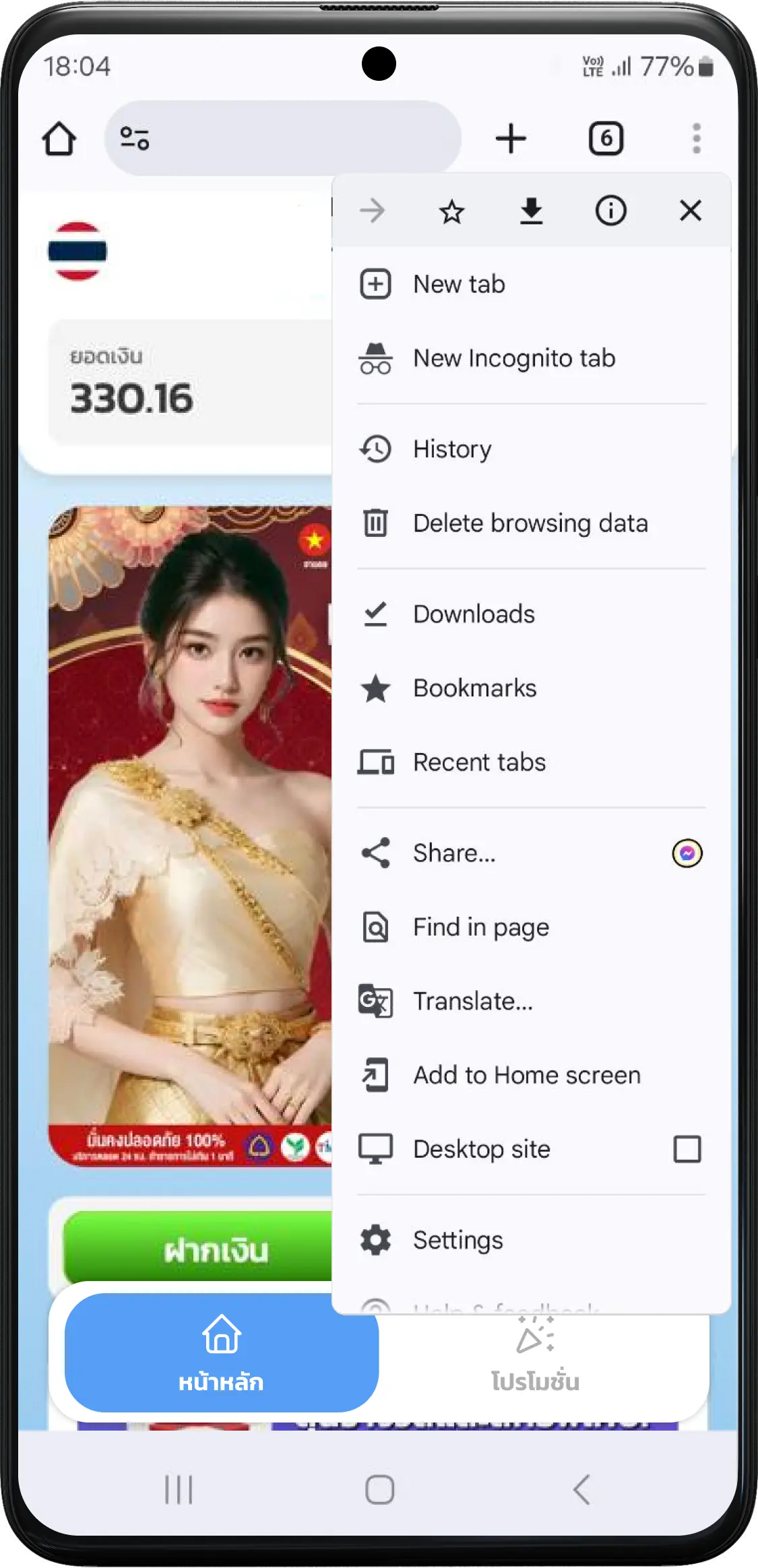Image resolution: width=758 pixels, height=1568 pixels.
Task: Enable the Desktop site checkbox
Action: [687, 1149]
